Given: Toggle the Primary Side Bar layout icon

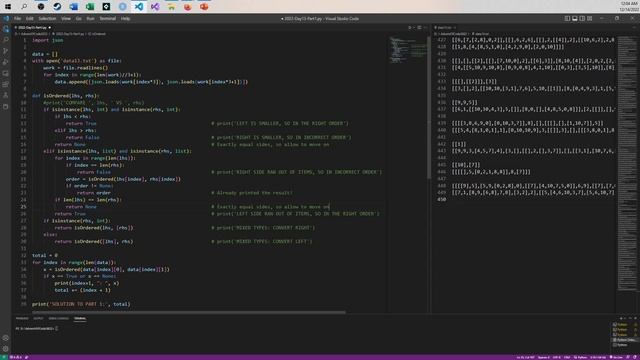Looking at the screenshot, I should tap(567, 18).
